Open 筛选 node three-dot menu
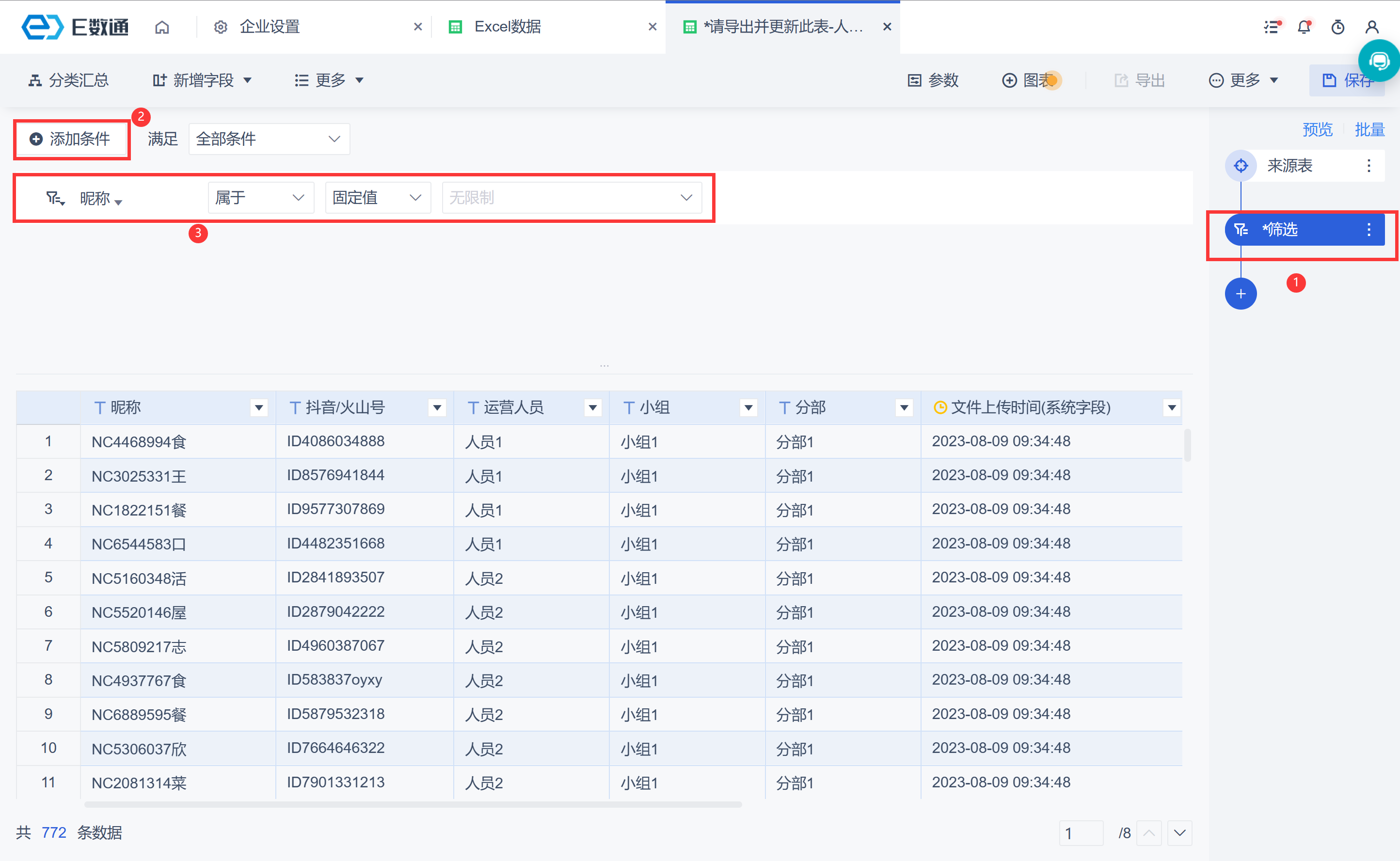The width and height of the screenshot is (1400, 861). [1368, 230]
